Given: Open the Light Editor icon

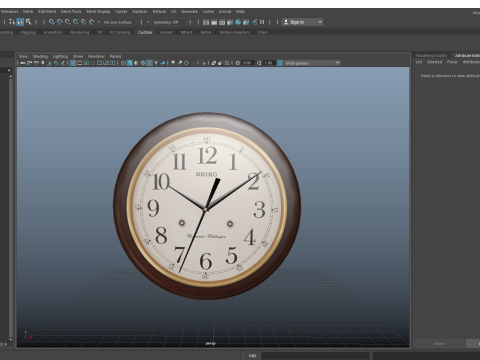Looking at the screenshot, I should (254, 22).
